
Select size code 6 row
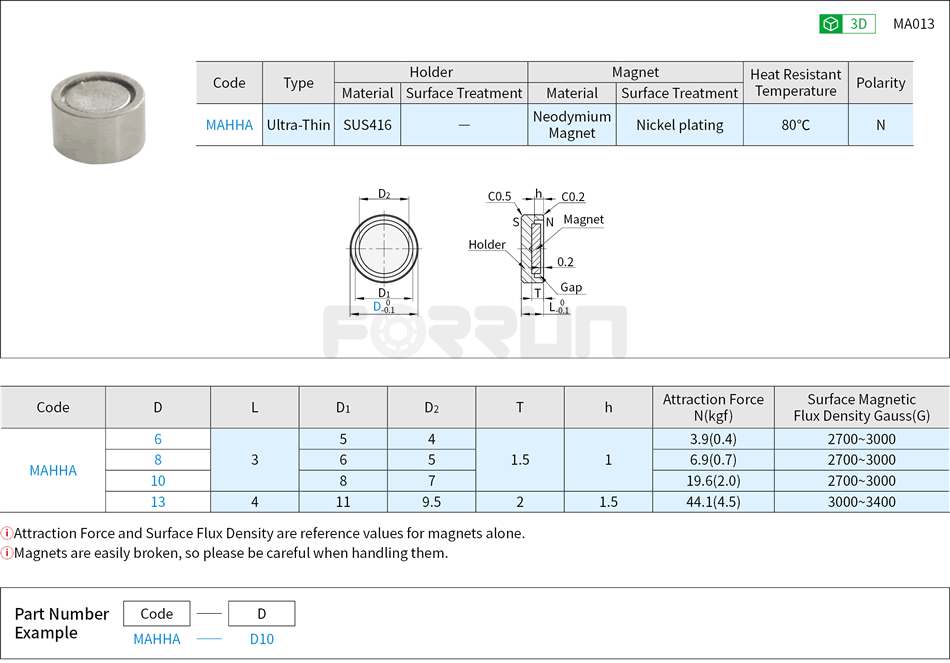[157, 439]
